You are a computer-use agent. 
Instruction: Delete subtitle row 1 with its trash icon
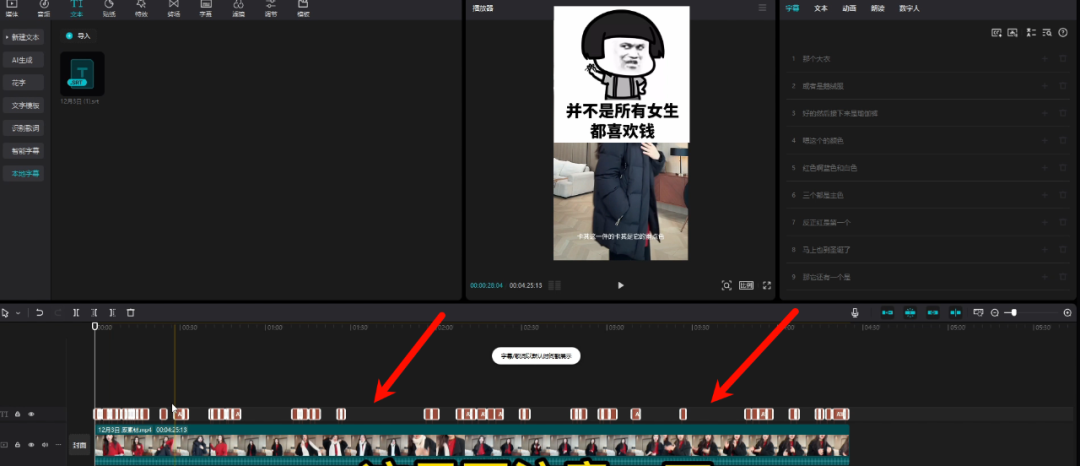[x=1063, y=59]
